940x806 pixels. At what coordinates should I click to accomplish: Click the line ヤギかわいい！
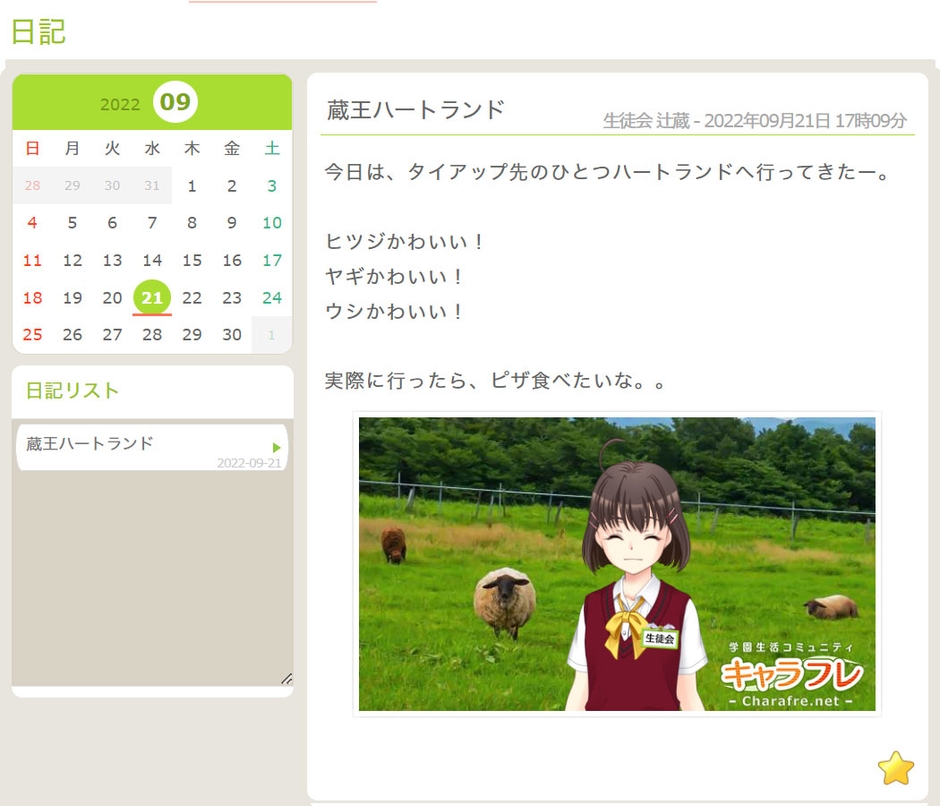pyautogui.click(x=394, y=276)
